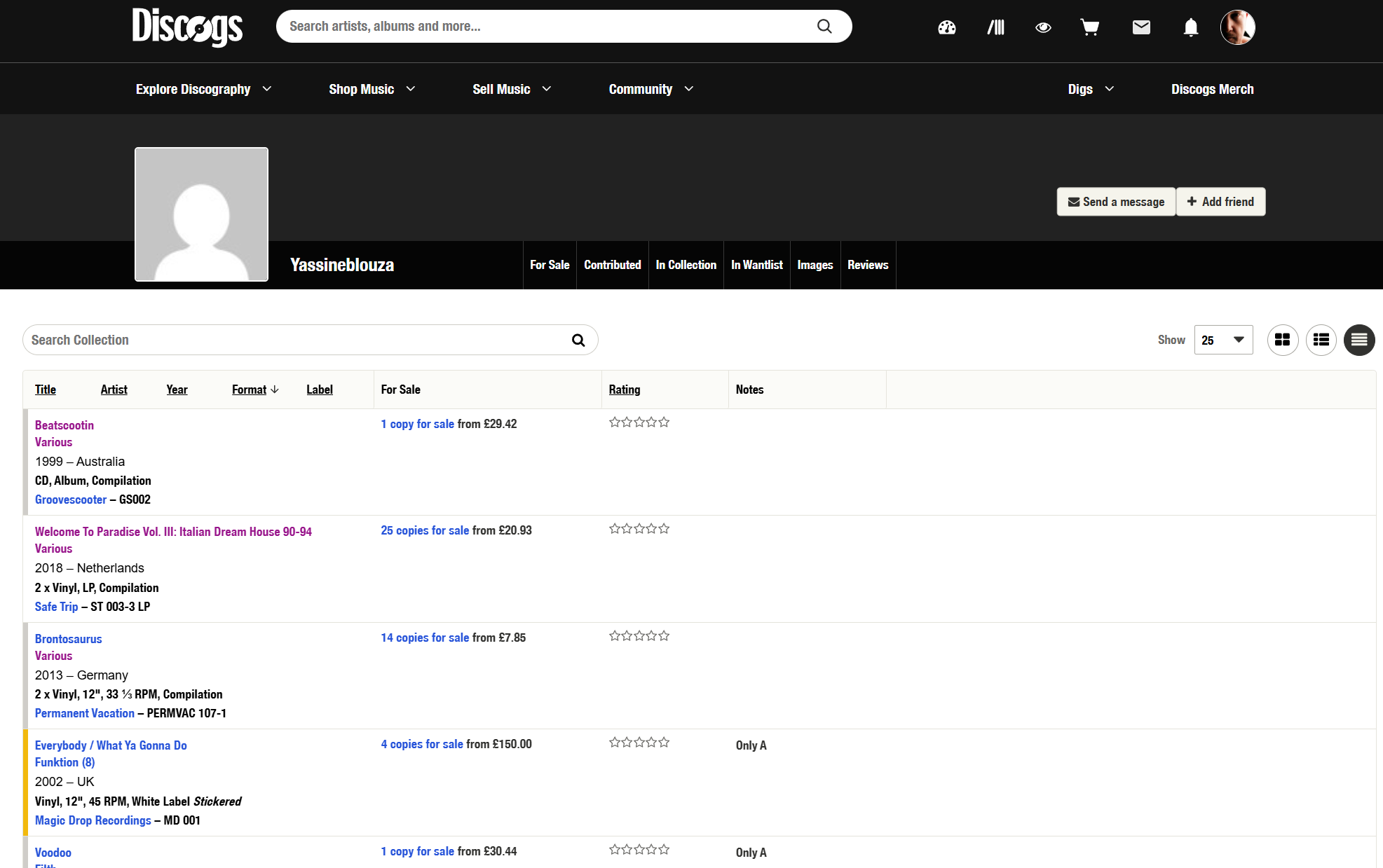View the 25 copies for sale link
This screenshot has height=868, width=1383.
click(425, 530)
